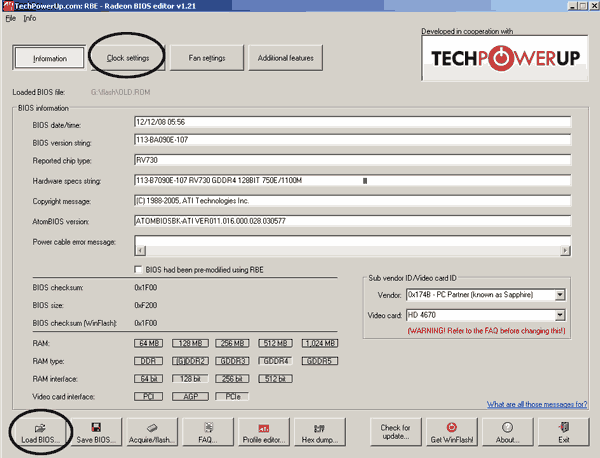600x458 pixels.
Task: Open the About dialog button
Action: [x=507, y=432]
